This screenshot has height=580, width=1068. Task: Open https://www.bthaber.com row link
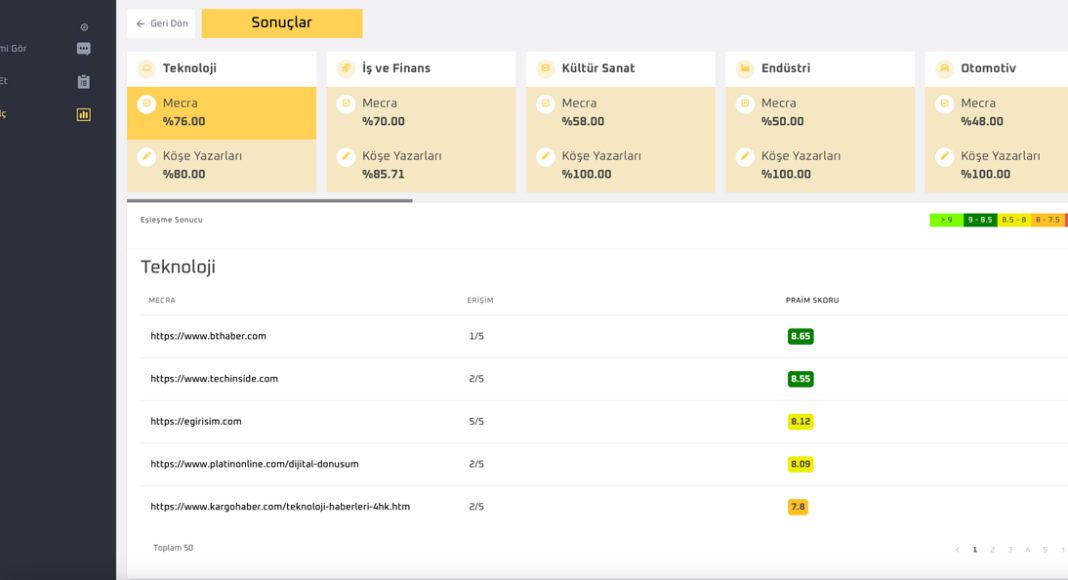[x=208, y=336]
